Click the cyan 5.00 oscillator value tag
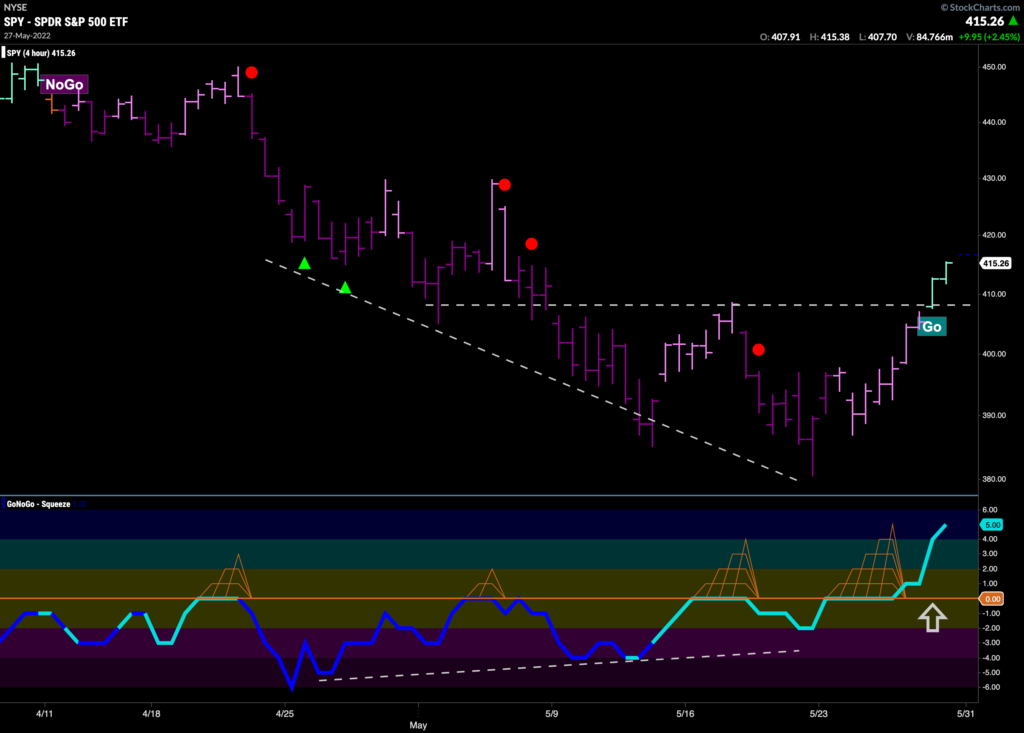Image resolution: width=1024 pixels, height=733 pixels. click(991, 525)
